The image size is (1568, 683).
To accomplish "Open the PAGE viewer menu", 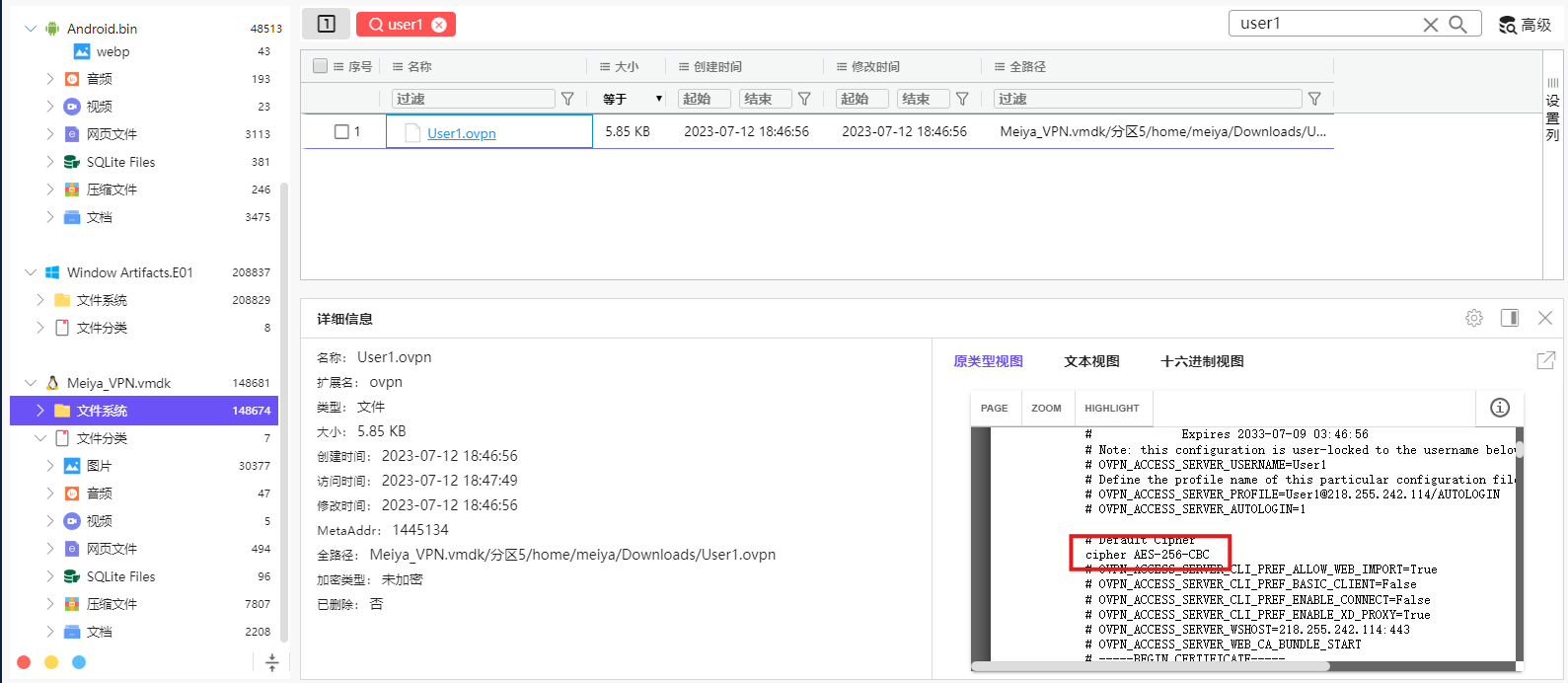I will (995, 408).
